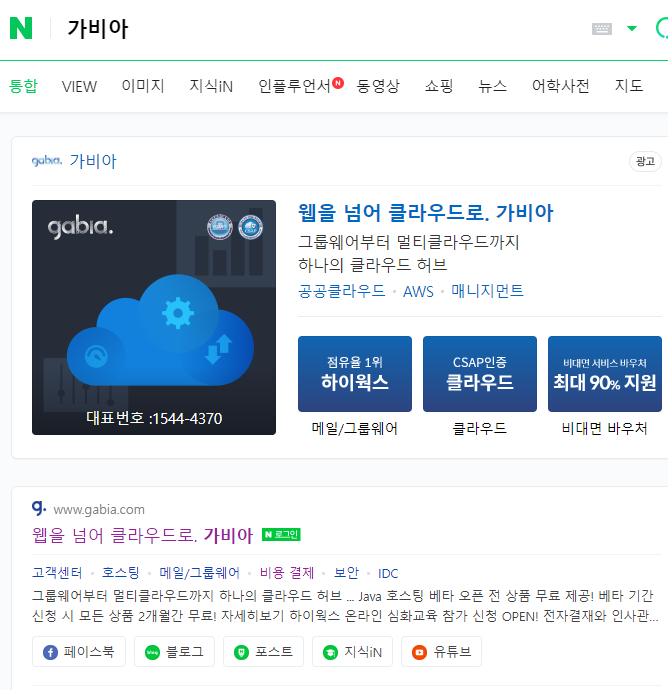Open the 고객센터 sitelink
This screenshot has height=690, width=668.
click(x=57, y=573)
